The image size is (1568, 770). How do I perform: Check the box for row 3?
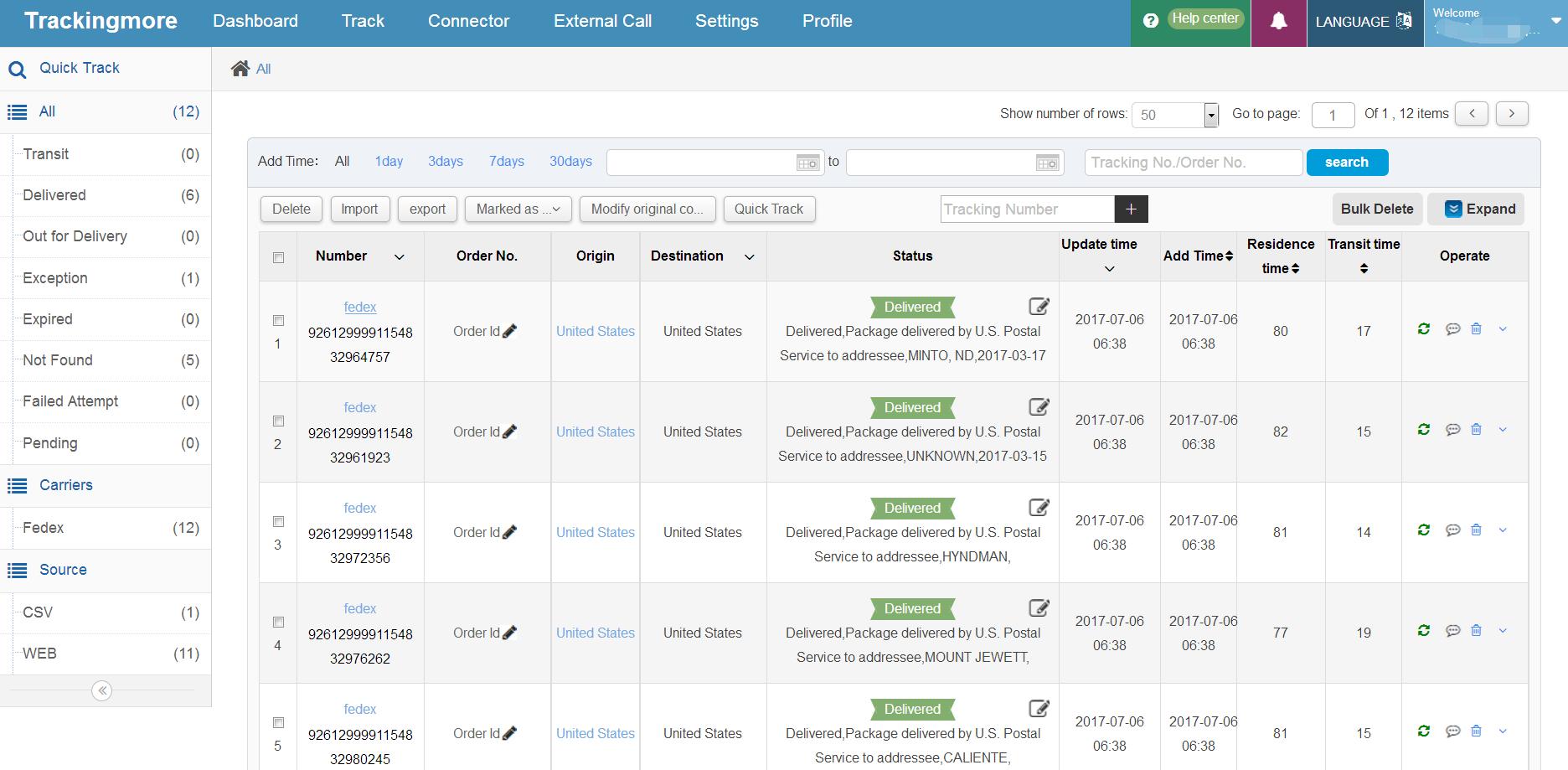click(279, 522)
